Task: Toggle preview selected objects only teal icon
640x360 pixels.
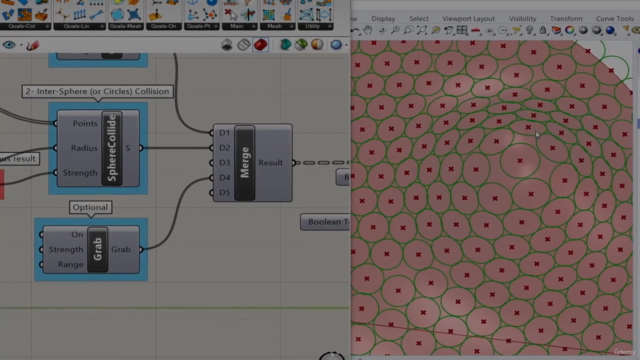Action: 285,45
